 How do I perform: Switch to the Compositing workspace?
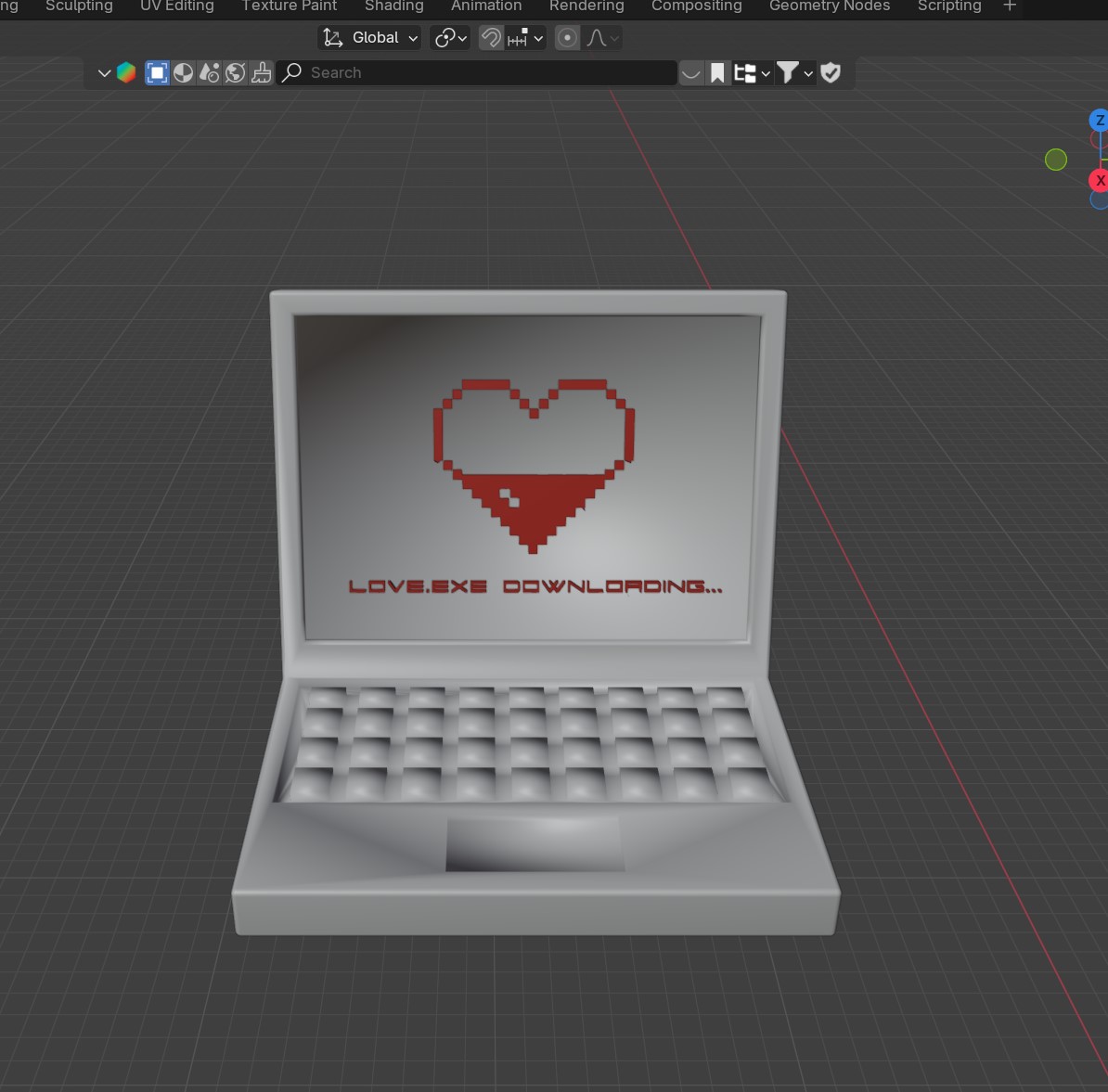696,6
